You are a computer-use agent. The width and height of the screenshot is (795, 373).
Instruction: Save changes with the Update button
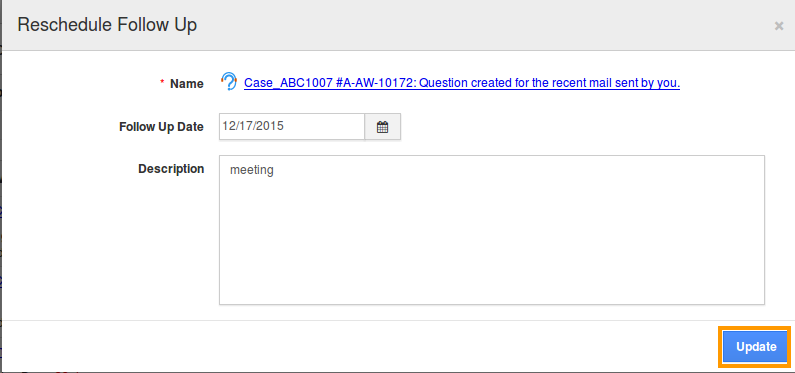(x=756, y=347)
